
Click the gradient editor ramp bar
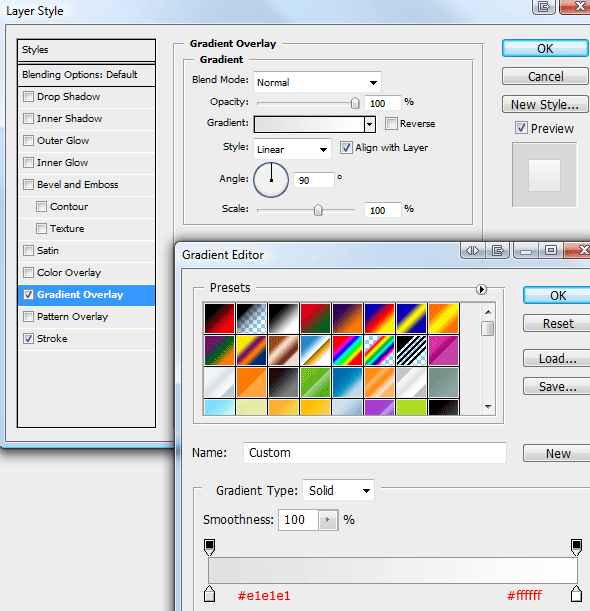pyautogui.click(x=393, y=570)
